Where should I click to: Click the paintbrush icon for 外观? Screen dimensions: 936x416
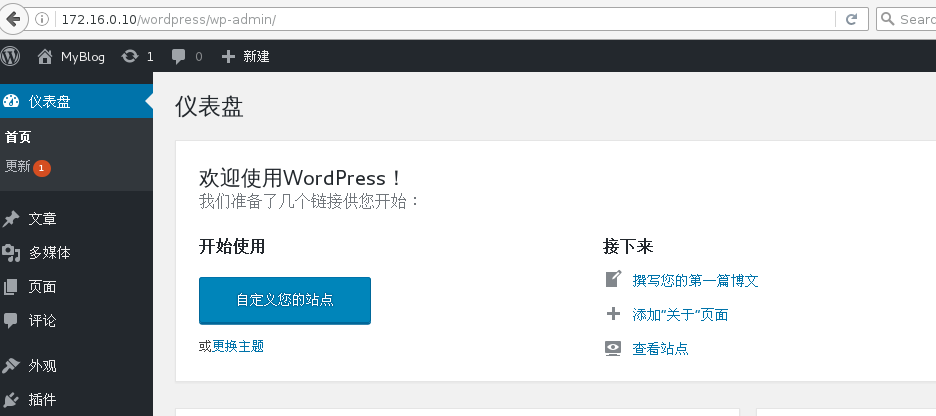11,366
